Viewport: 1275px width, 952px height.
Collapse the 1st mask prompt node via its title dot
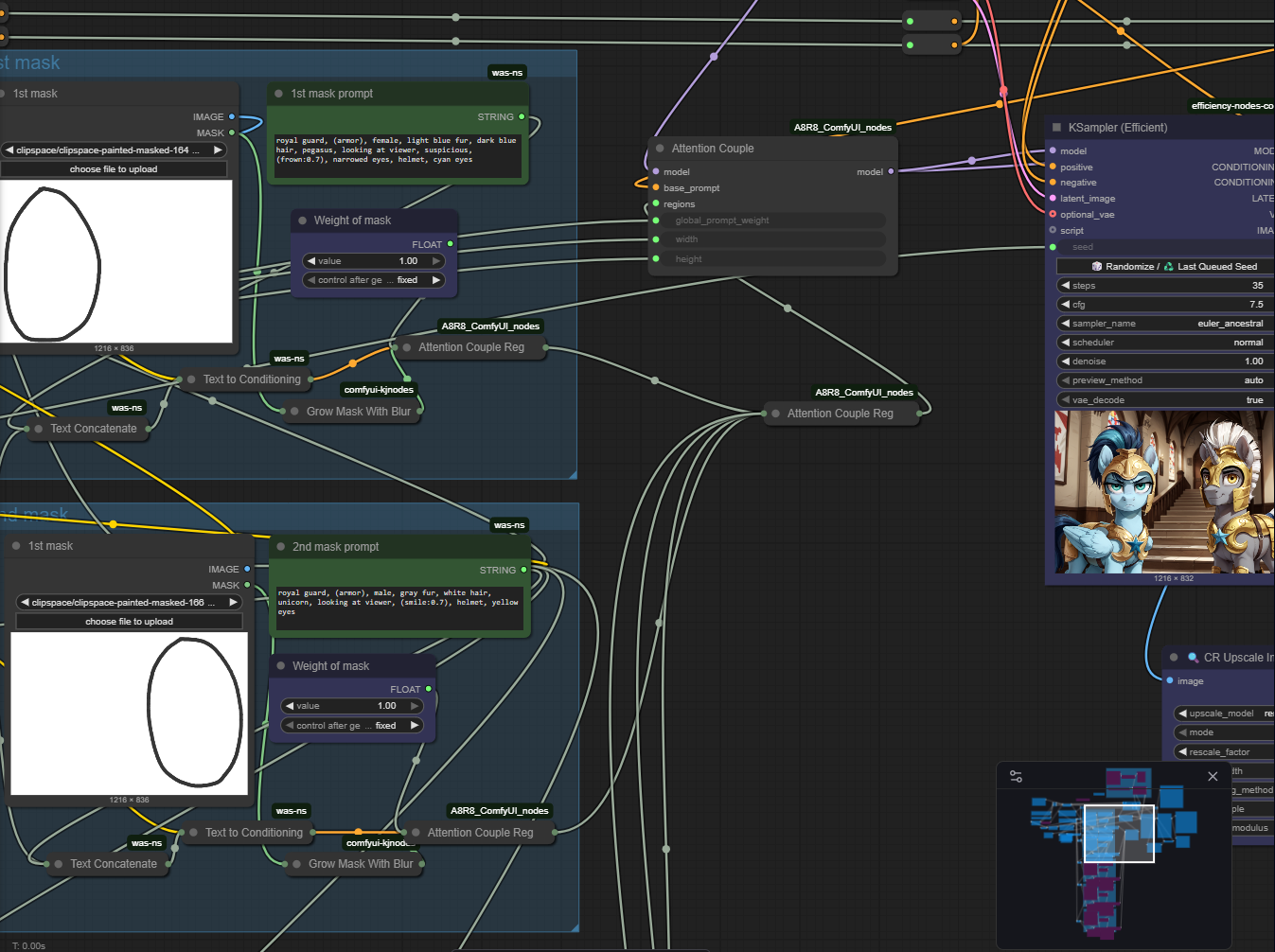[278, 94]
